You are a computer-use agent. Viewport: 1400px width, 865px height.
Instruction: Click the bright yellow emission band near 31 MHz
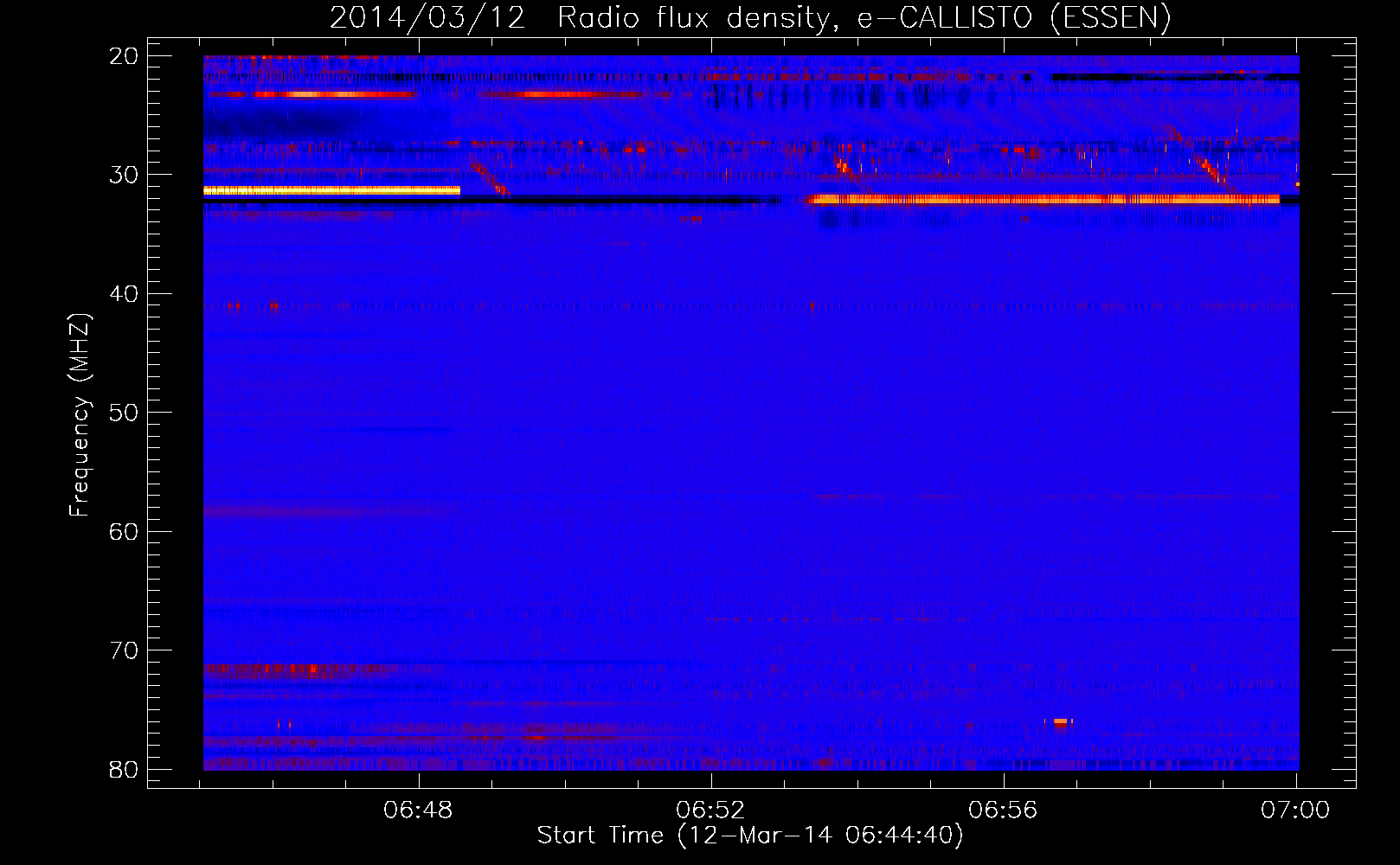click(x=332, y=190)
